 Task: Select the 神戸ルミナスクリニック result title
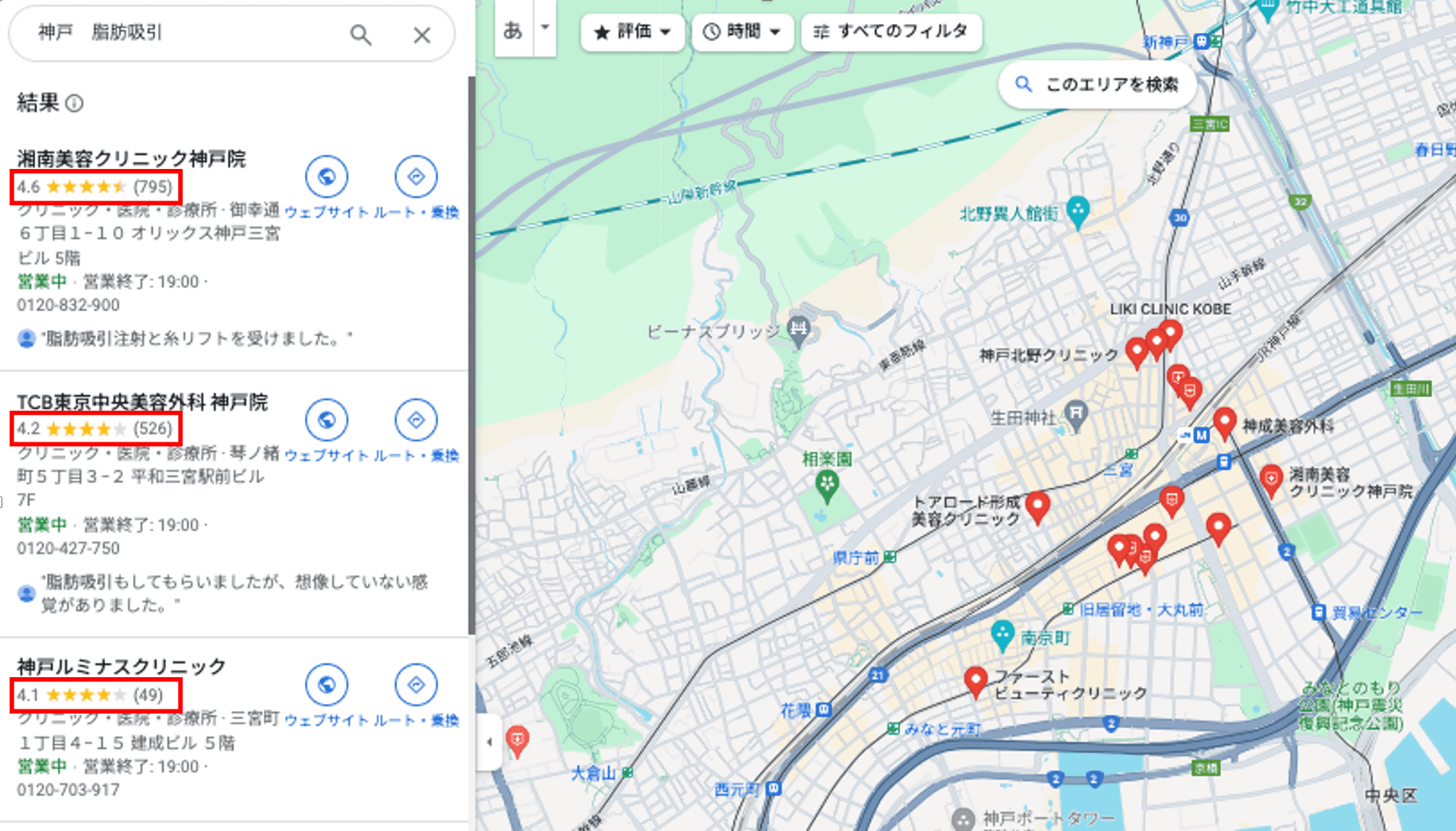(x=121, y=666)
